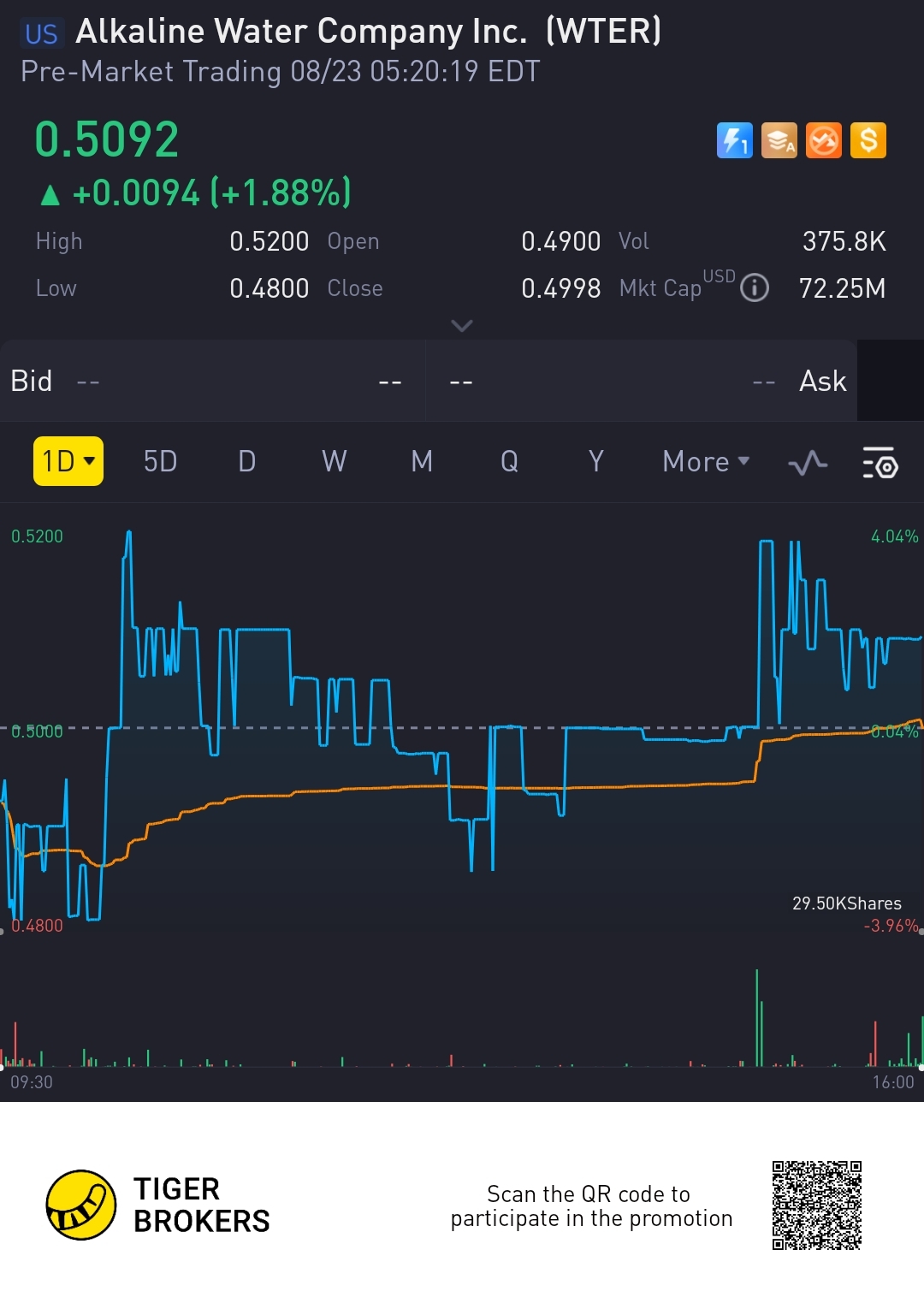924x1309 pixels.
Task: Switch to the Q quarterly chart tab
Action: coord(509,462)
